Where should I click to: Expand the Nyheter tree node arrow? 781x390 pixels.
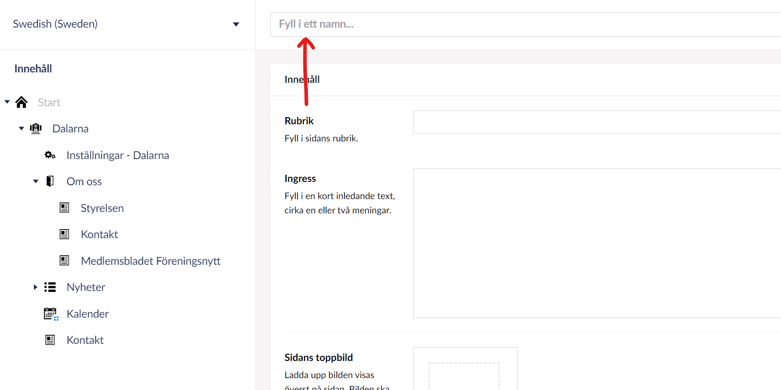tap(35, 287)
